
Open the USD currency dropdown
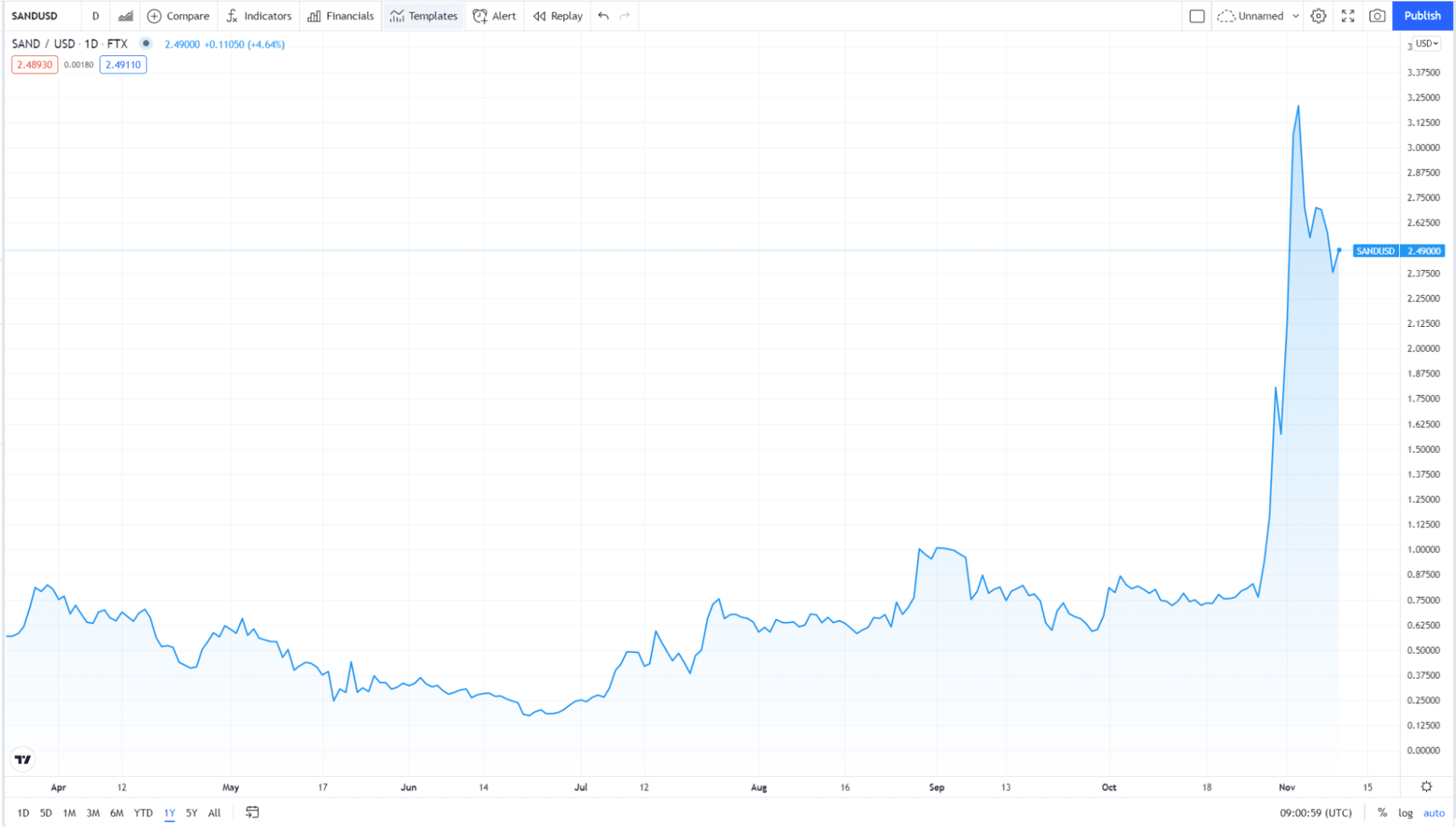point(1427,44)
